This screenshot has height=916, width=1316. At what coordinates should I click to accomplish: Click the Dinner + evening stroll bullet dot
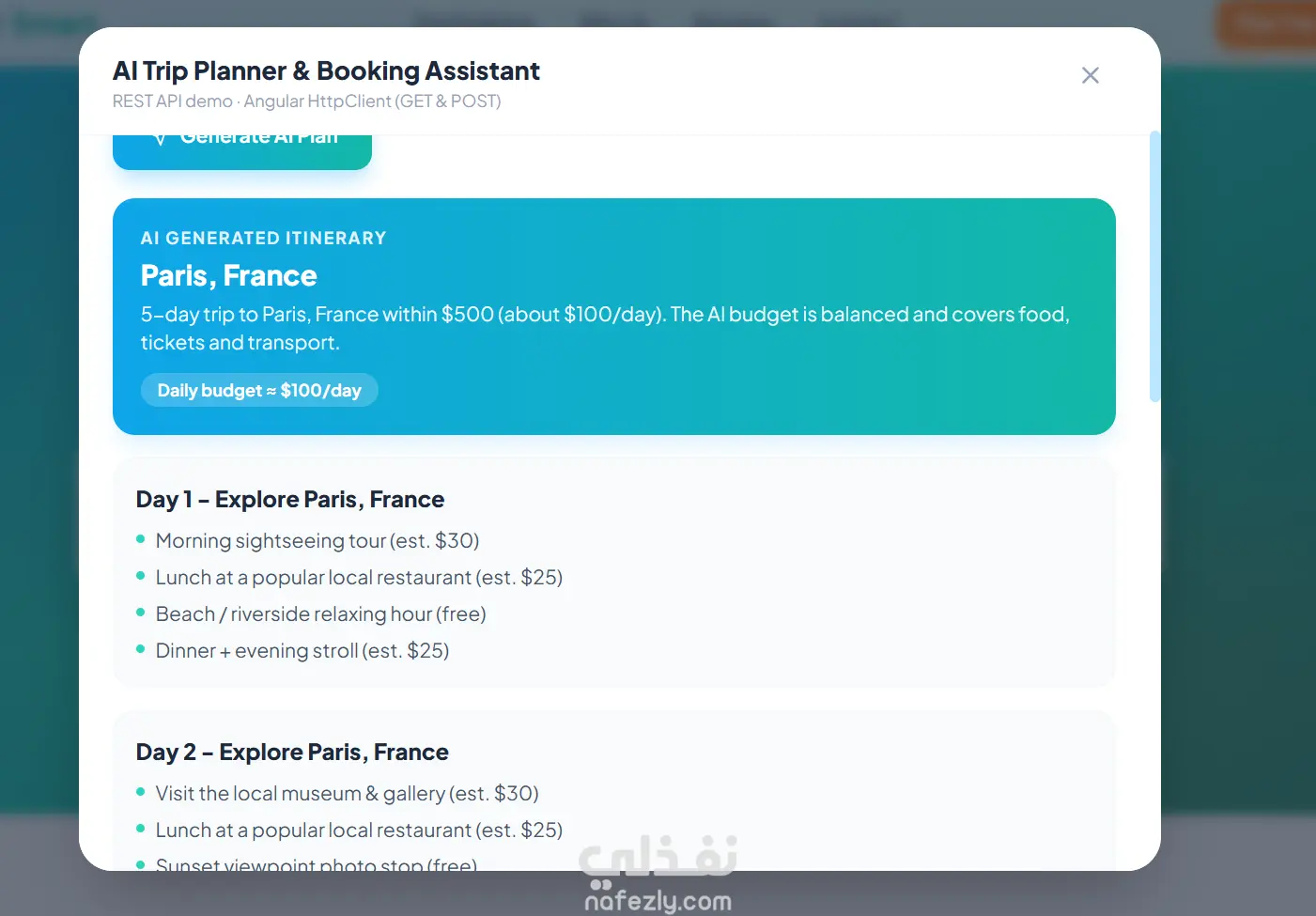141,649
